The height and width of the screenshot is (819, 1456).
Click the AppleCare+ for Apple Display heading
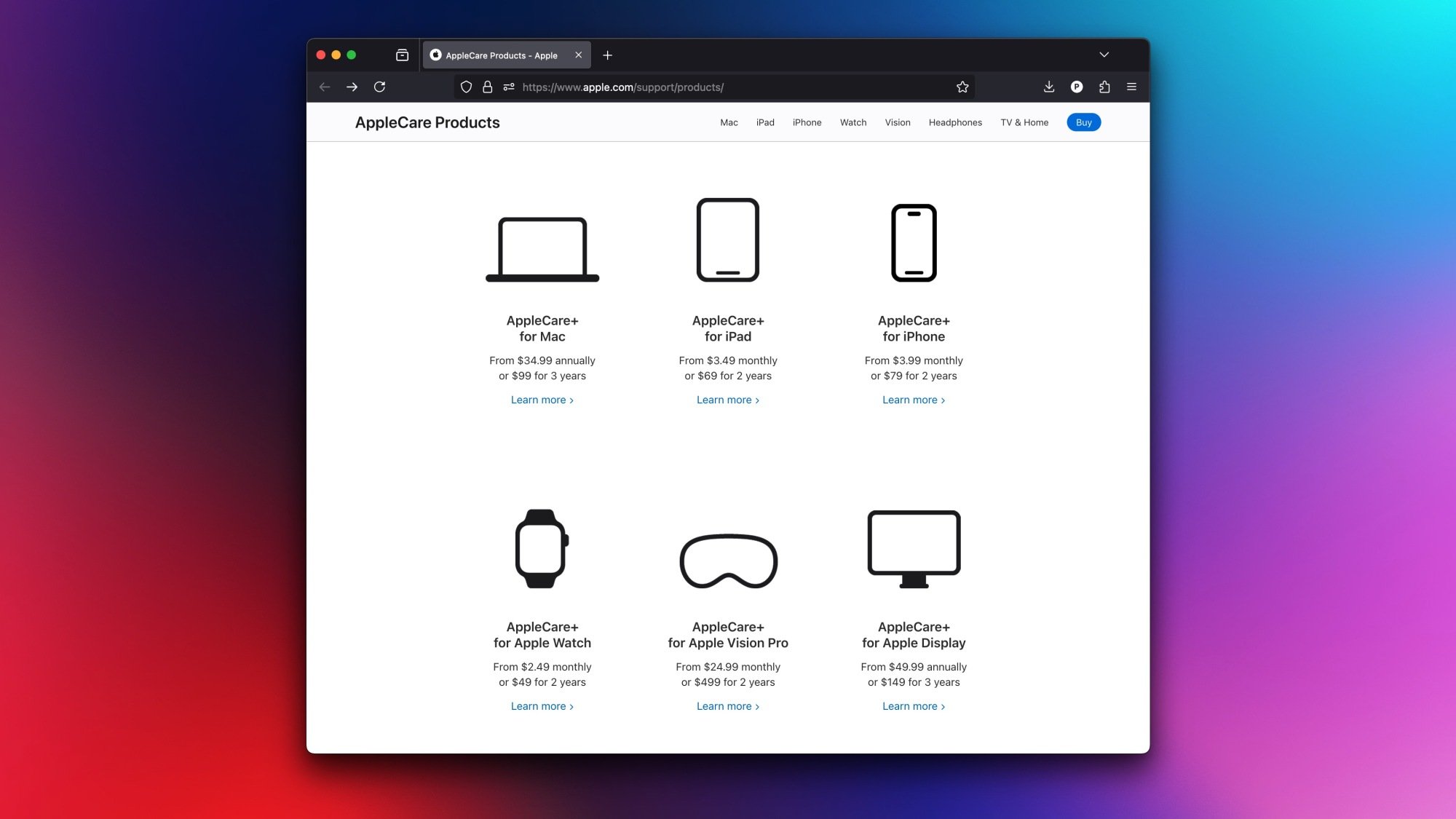914,635
